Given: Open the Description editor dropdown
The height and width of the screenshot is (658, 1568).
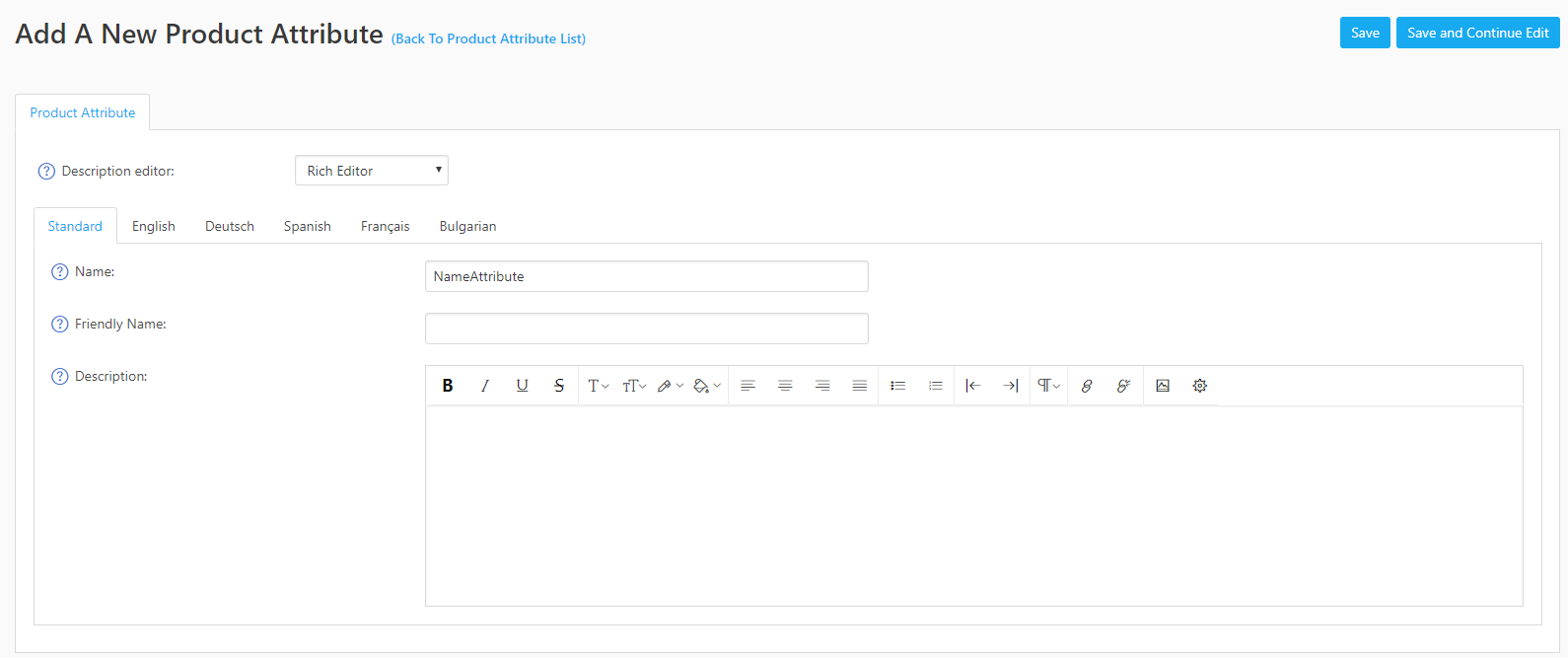Looking at the screenshot, I should point(372,171).
